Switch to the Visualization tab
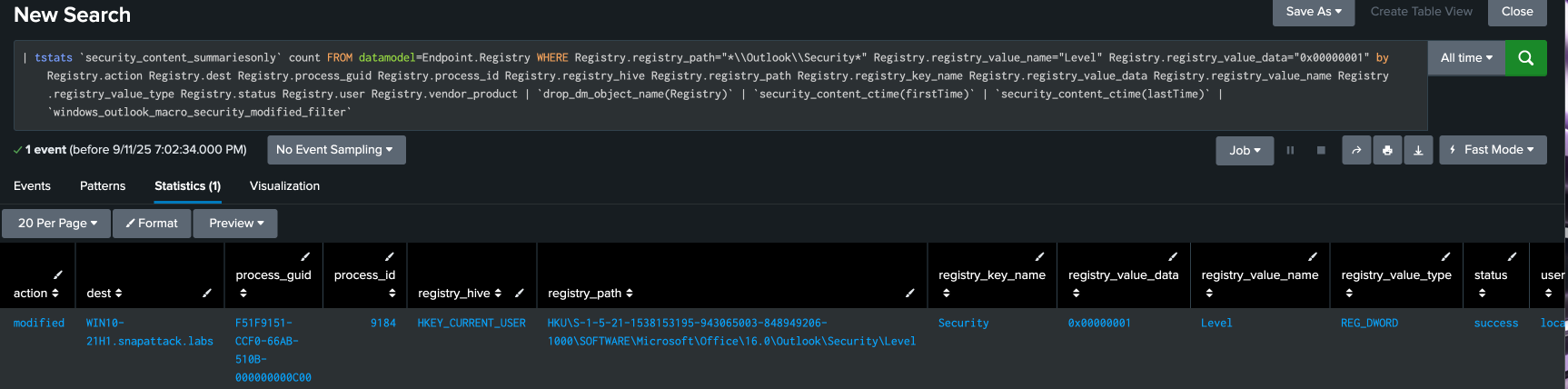1568x389 pixels. [284, 186]
